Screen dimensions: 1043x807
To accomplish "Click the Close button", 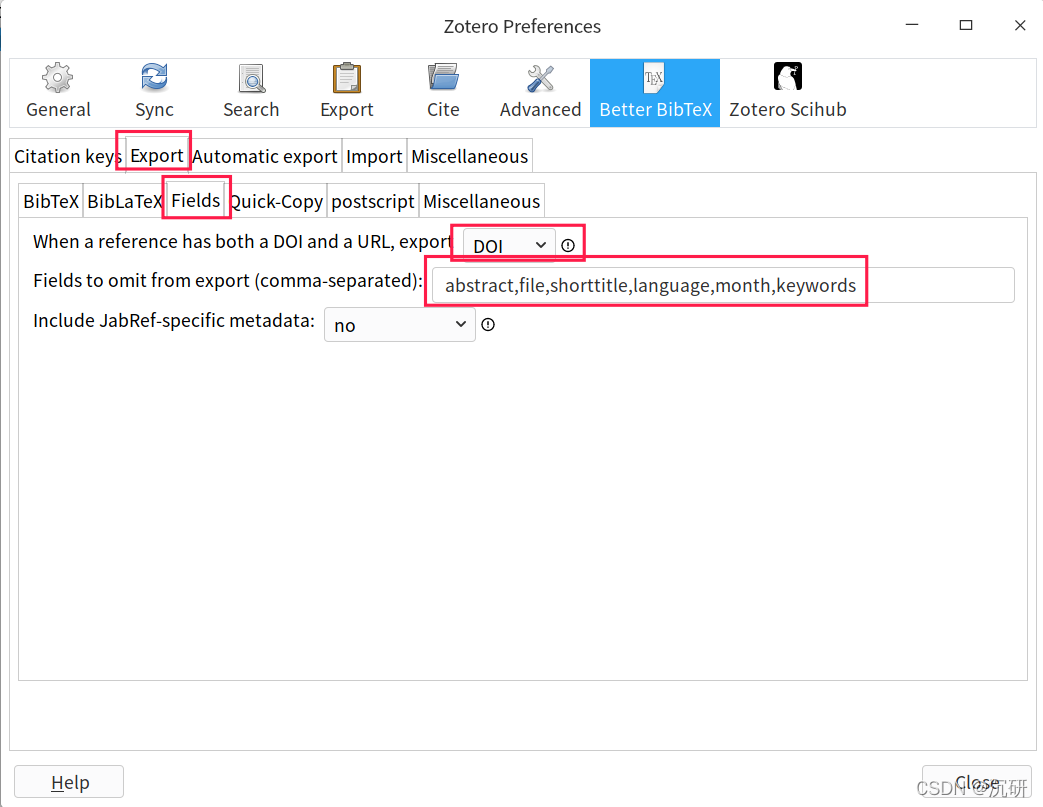I will click(976, 782).
